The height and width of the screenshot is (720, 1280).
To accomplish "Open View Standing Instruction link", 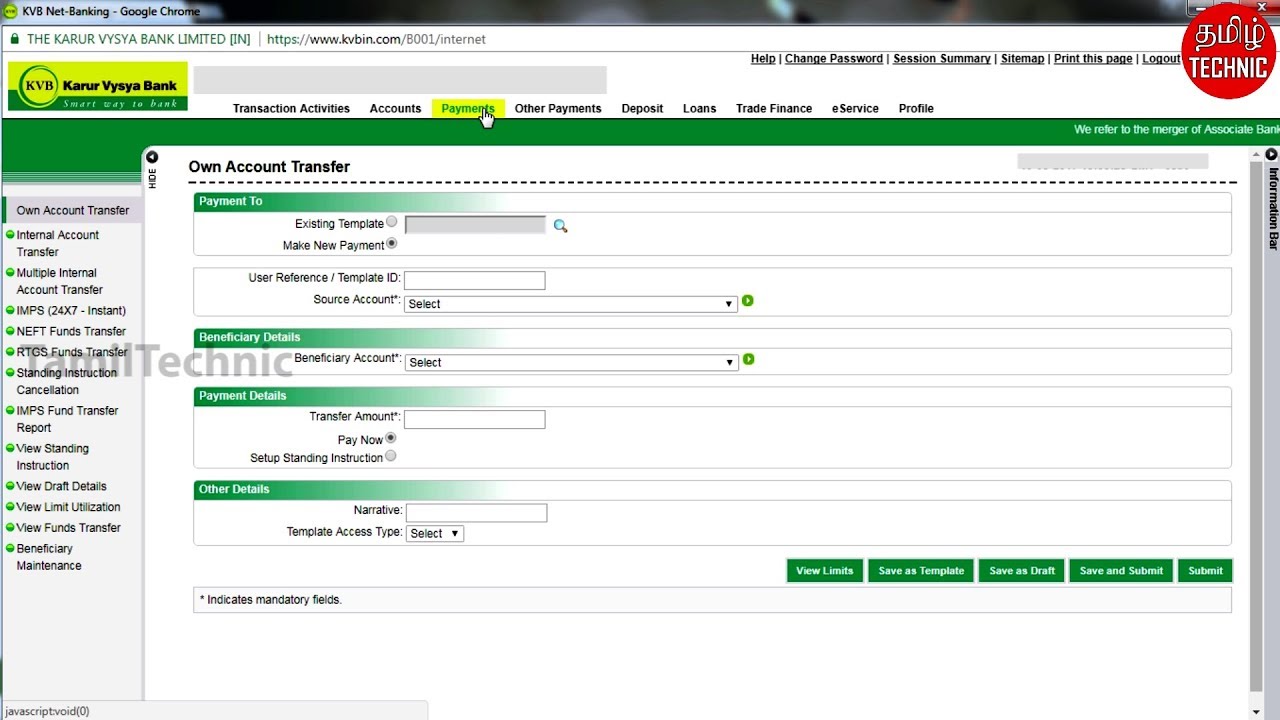I will (x=53, y=457).
